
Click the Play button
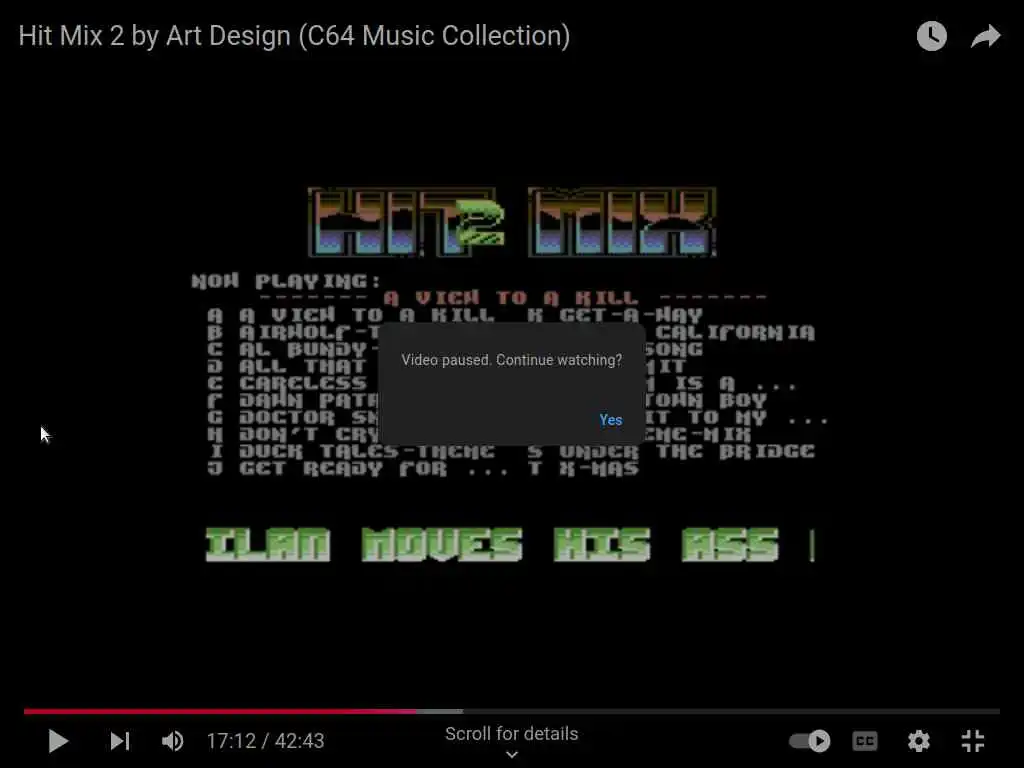click(58, 741)
